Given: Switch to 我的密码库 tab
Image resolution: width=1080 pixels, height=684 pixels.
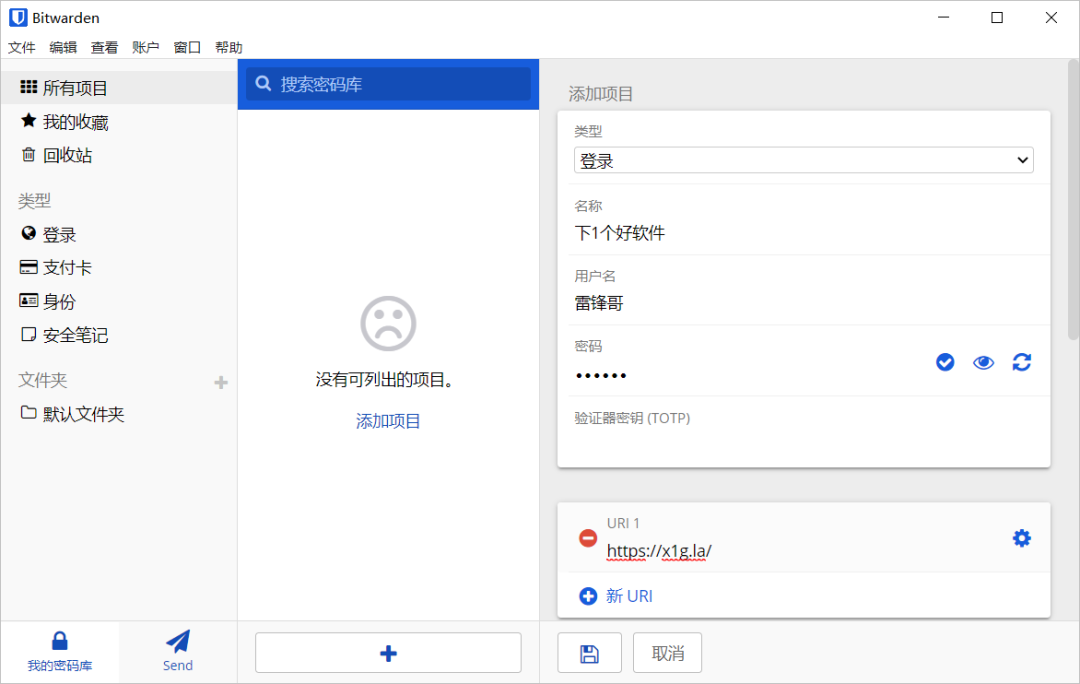Looking at the screenshot, I should (x=60, y=651).
